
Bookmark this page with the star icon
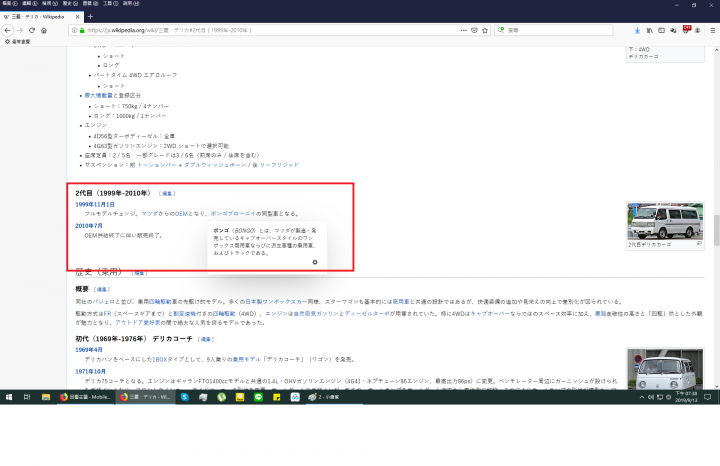click(x=485, y=30)
